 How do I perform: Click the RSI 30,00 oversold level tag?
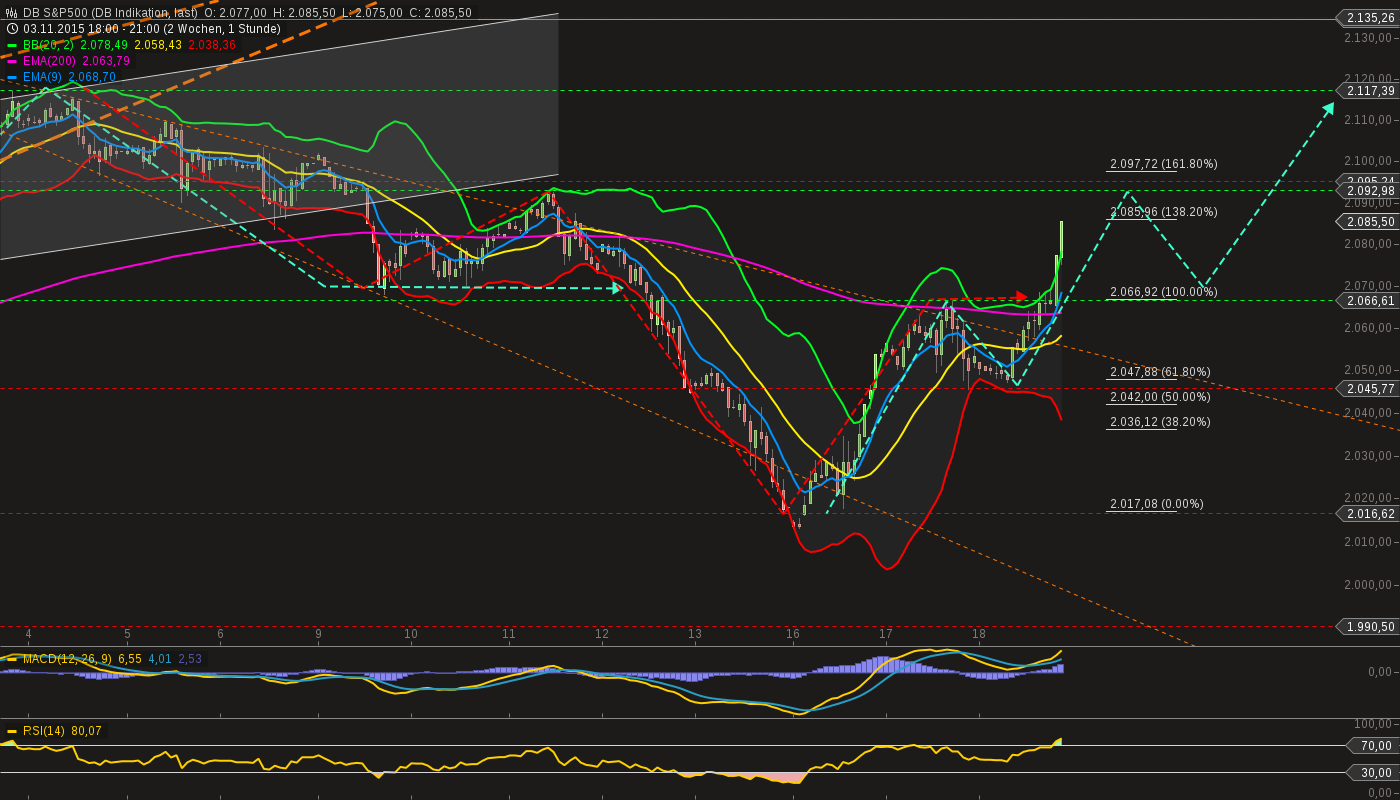point(1371,773)
